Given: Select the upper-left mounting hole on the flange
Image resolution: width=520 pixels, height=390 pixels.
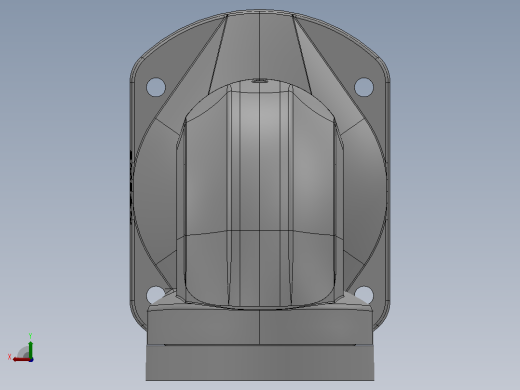Looking at the screenshot, I should pos(156,87).
